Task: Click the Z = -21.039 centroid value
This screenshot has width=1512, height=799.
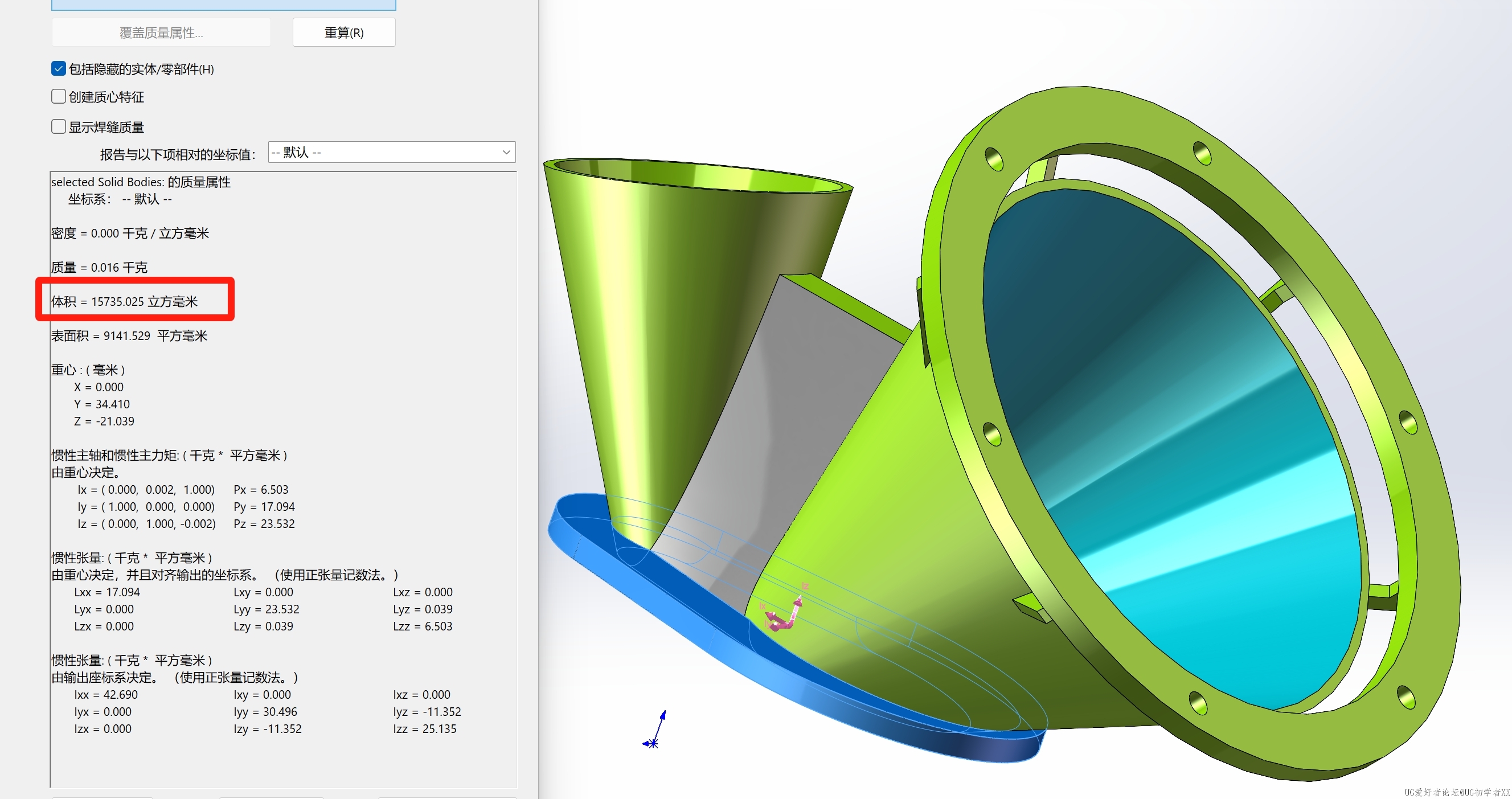Action: [104, 421]
